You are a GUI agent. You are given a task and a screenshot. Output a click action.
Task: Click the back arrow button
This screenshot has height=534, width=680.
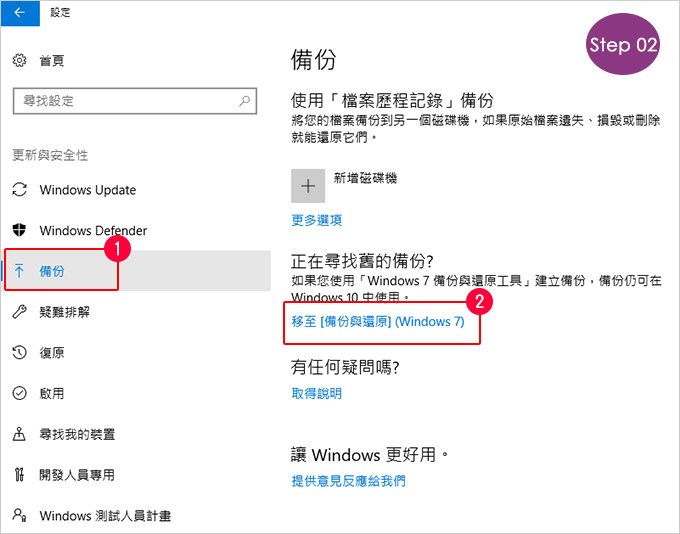click(x=20, y=13)
